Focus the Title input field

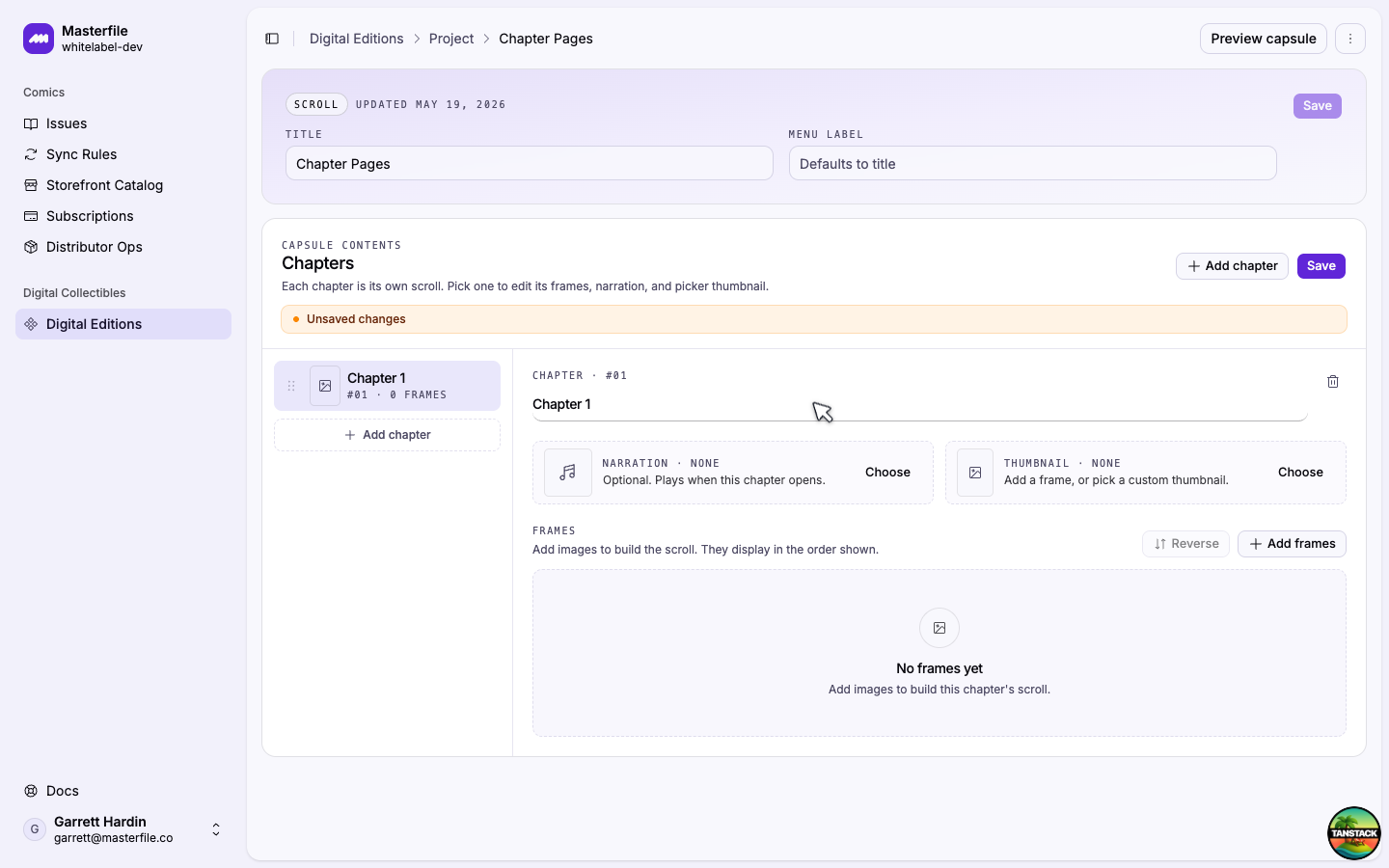530,164
